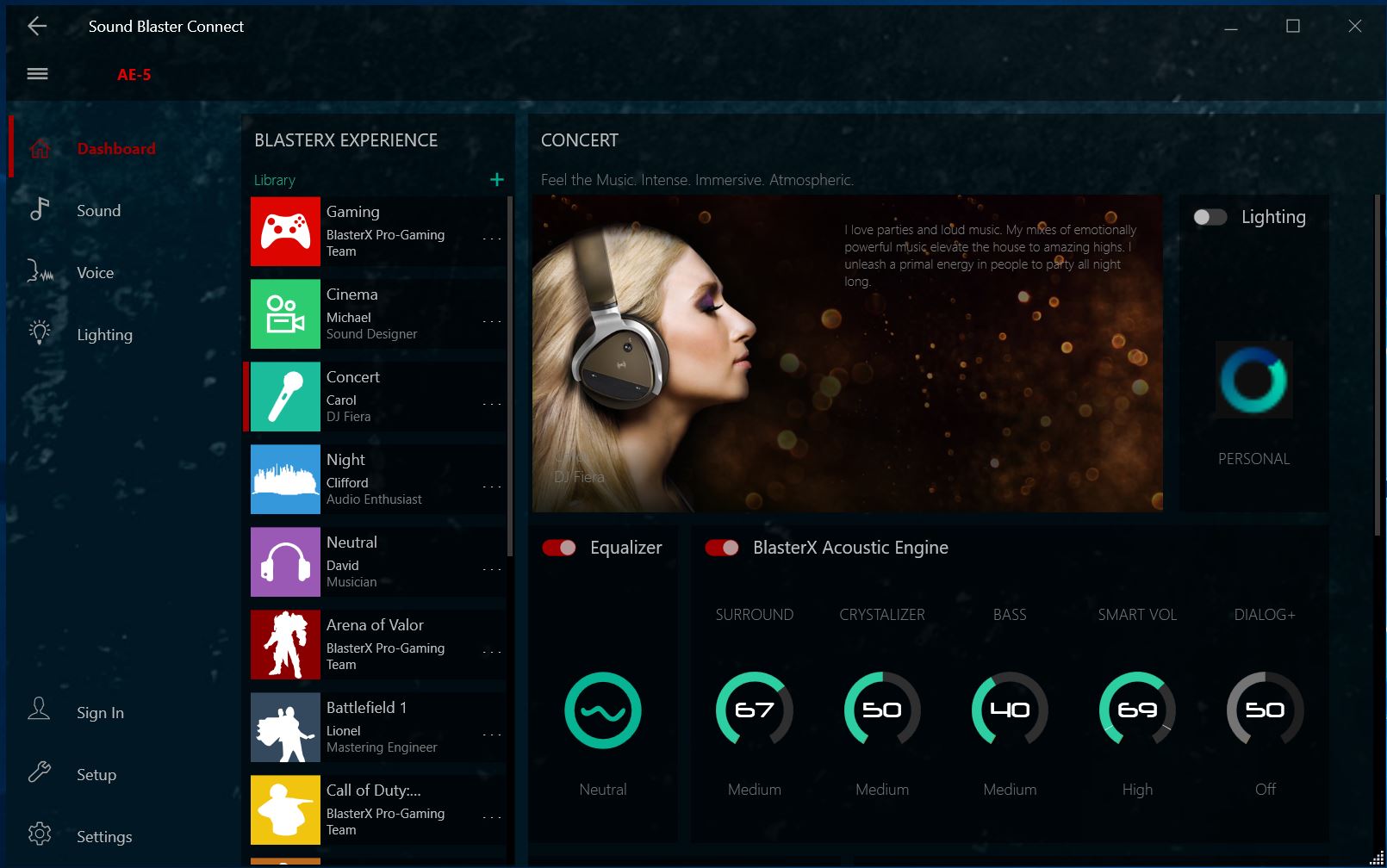Select the Arena of Valor profile icon
The width and height of the screenshot is (1387, 868).
tap(285, 645)
